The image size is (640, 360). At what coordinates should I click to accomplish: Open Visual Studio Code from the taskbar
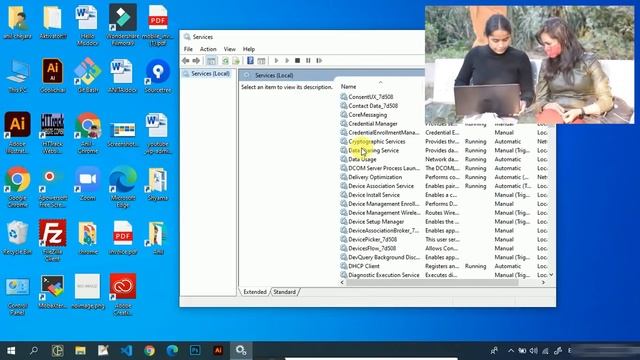(127, 351)
